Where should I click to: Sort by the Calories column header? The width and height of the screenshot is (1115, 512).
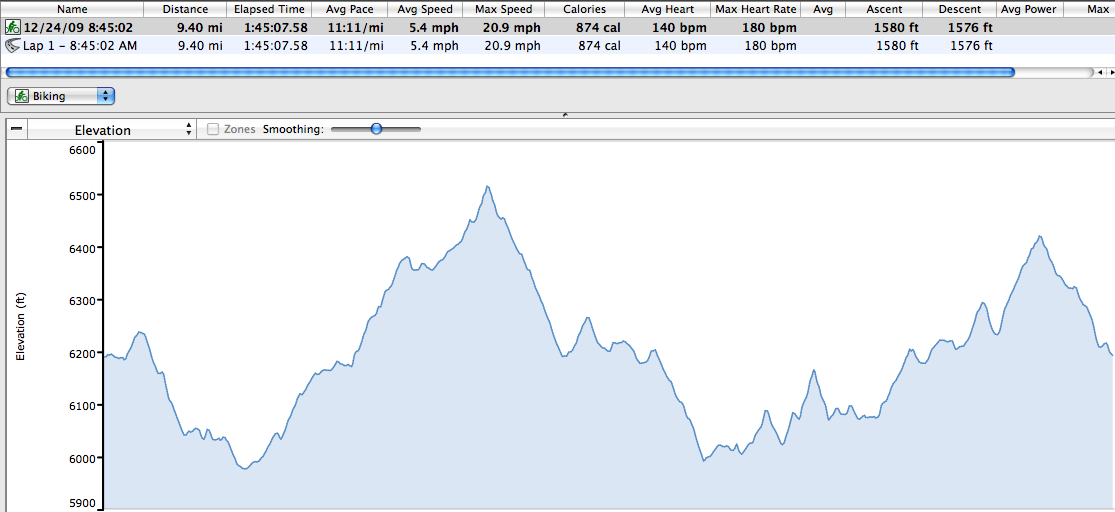click(x=584, y=9)
